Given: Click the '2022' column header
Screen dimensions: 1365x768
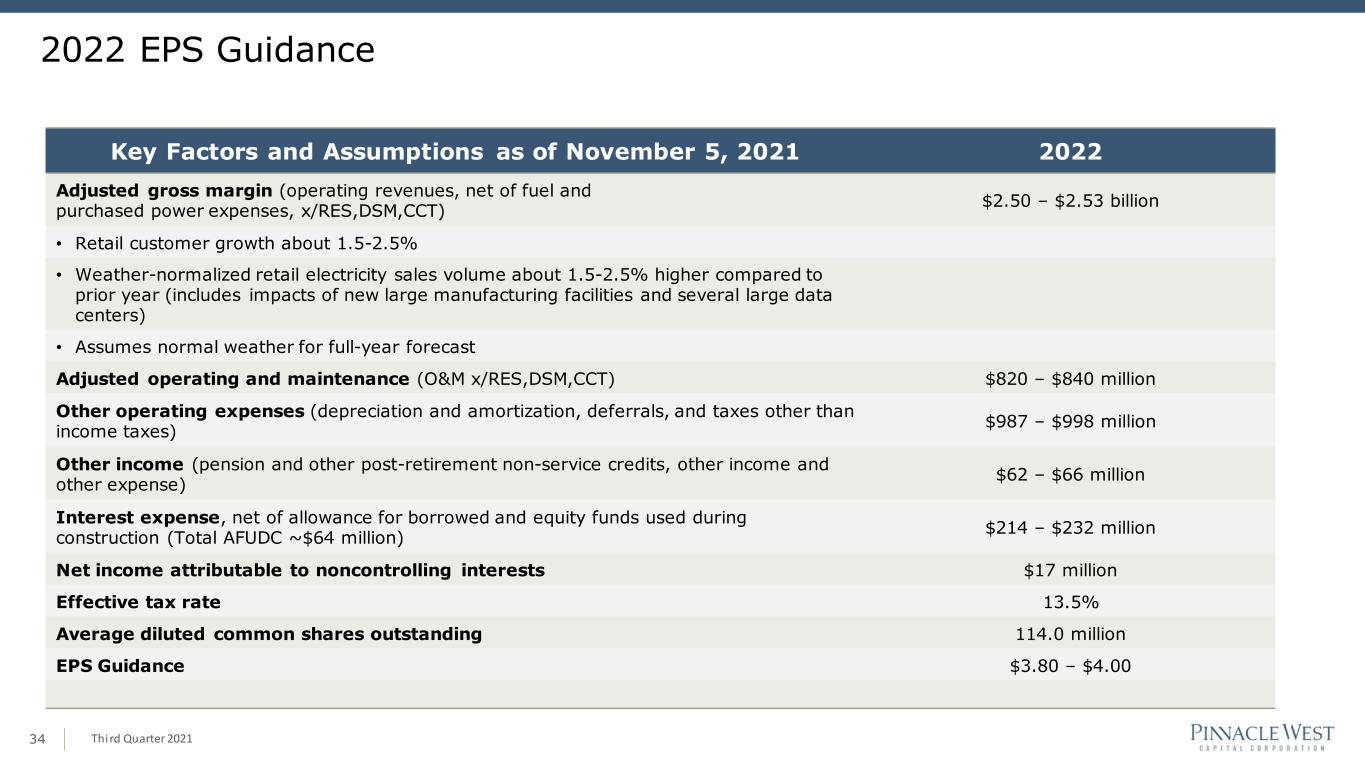Looking at the screenshot, I should [x=1070, y=152].
